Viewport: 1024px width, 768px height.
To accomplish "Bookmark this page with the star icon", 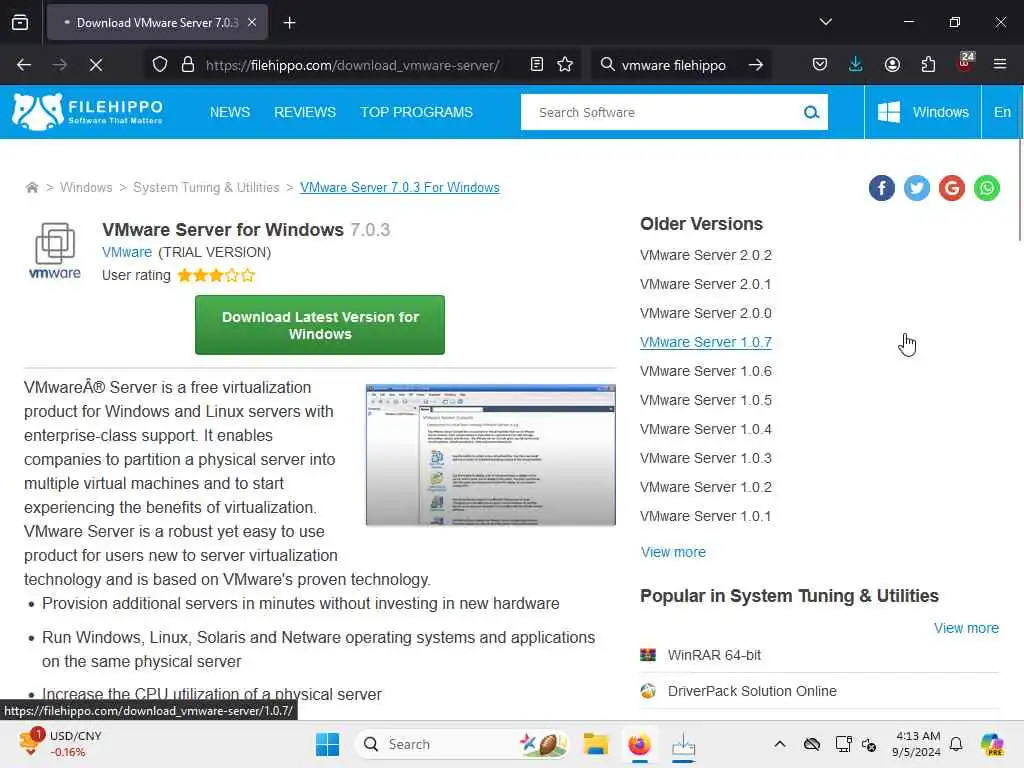I will click(565, 65).
